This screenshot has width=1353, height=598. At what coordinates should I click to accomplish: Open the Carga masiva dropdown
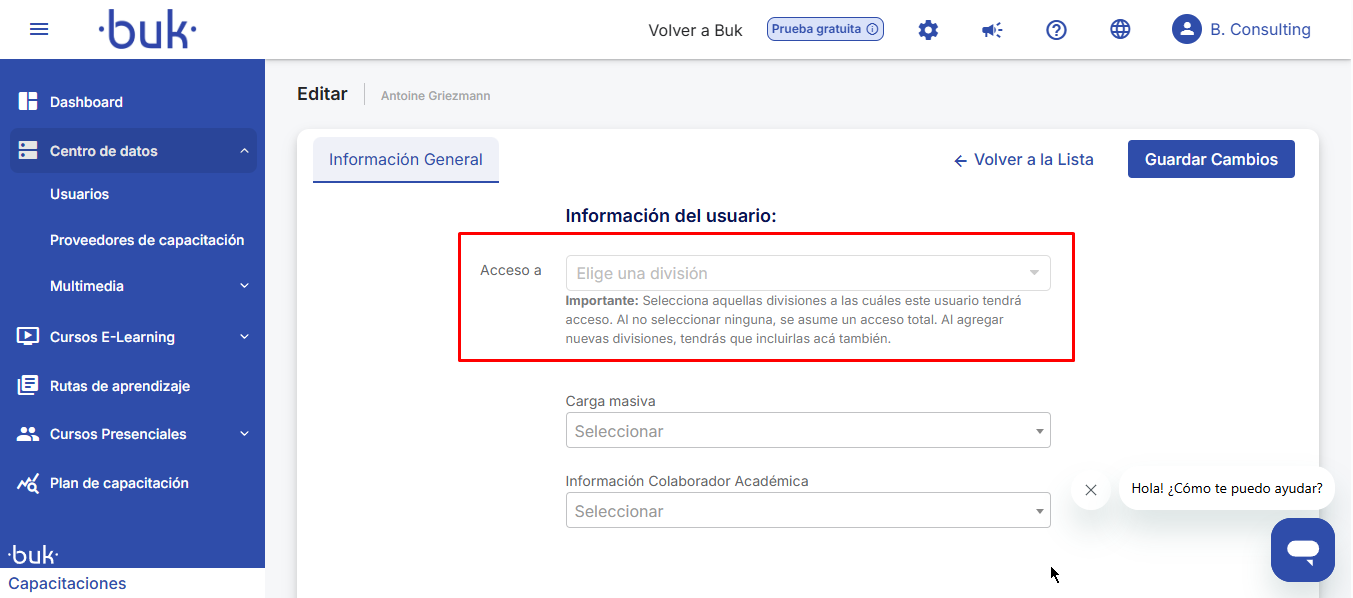click(x=807, y=431)
